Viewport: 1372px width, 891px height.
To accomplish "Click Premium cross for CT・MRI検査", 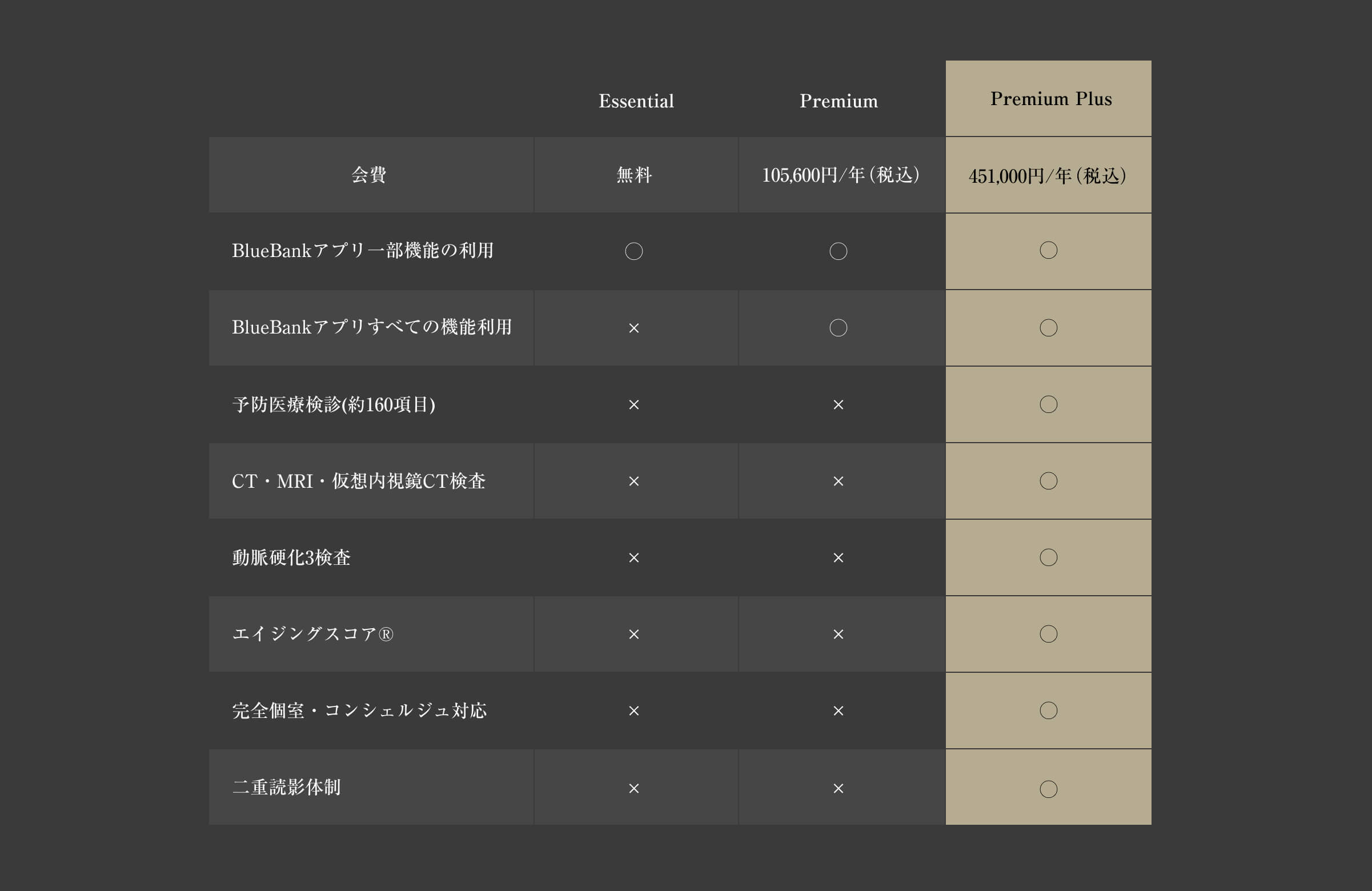I will pos(838,481).
